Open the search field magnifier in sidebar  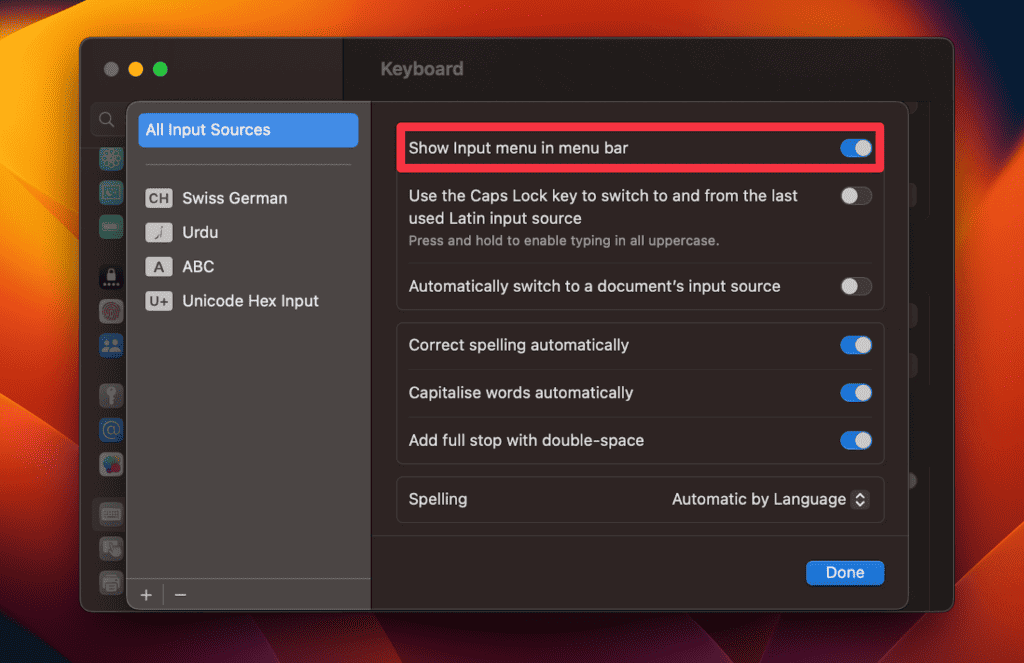click(107, 119)
